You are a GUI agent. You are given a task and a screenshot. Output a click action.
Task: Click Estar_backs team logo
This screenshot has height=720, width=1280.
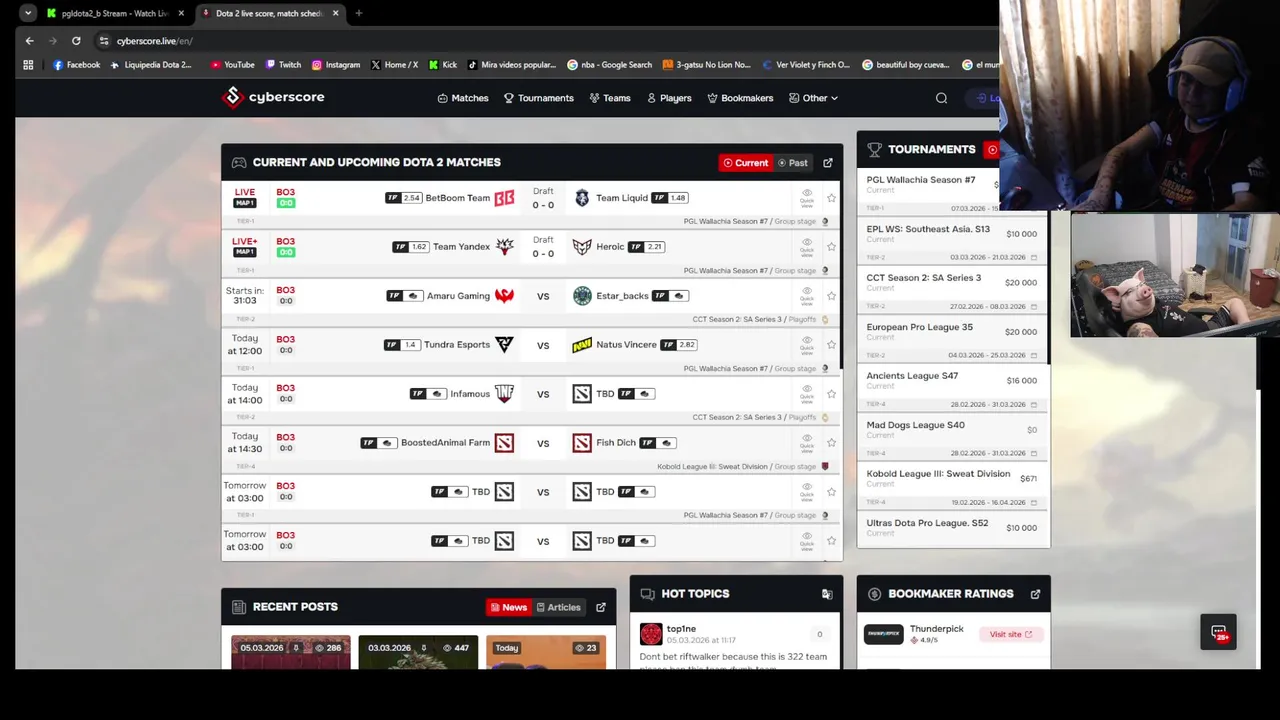pyautogui.click(x=582, y=296)
